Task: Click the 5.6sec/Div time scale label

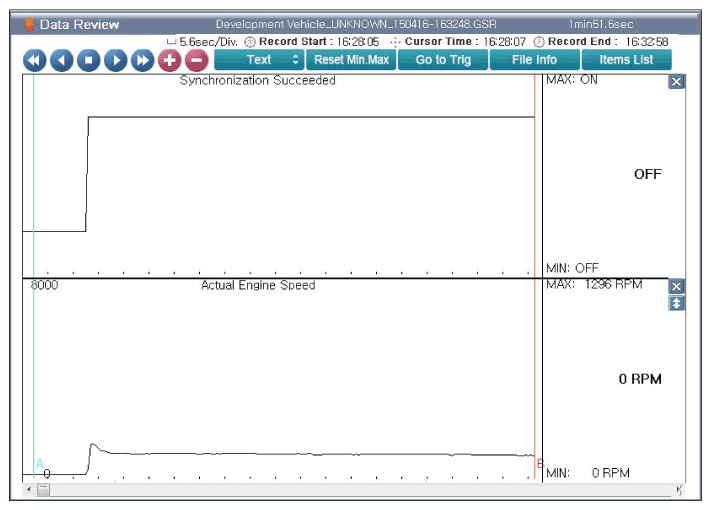Action: [208, 42]
